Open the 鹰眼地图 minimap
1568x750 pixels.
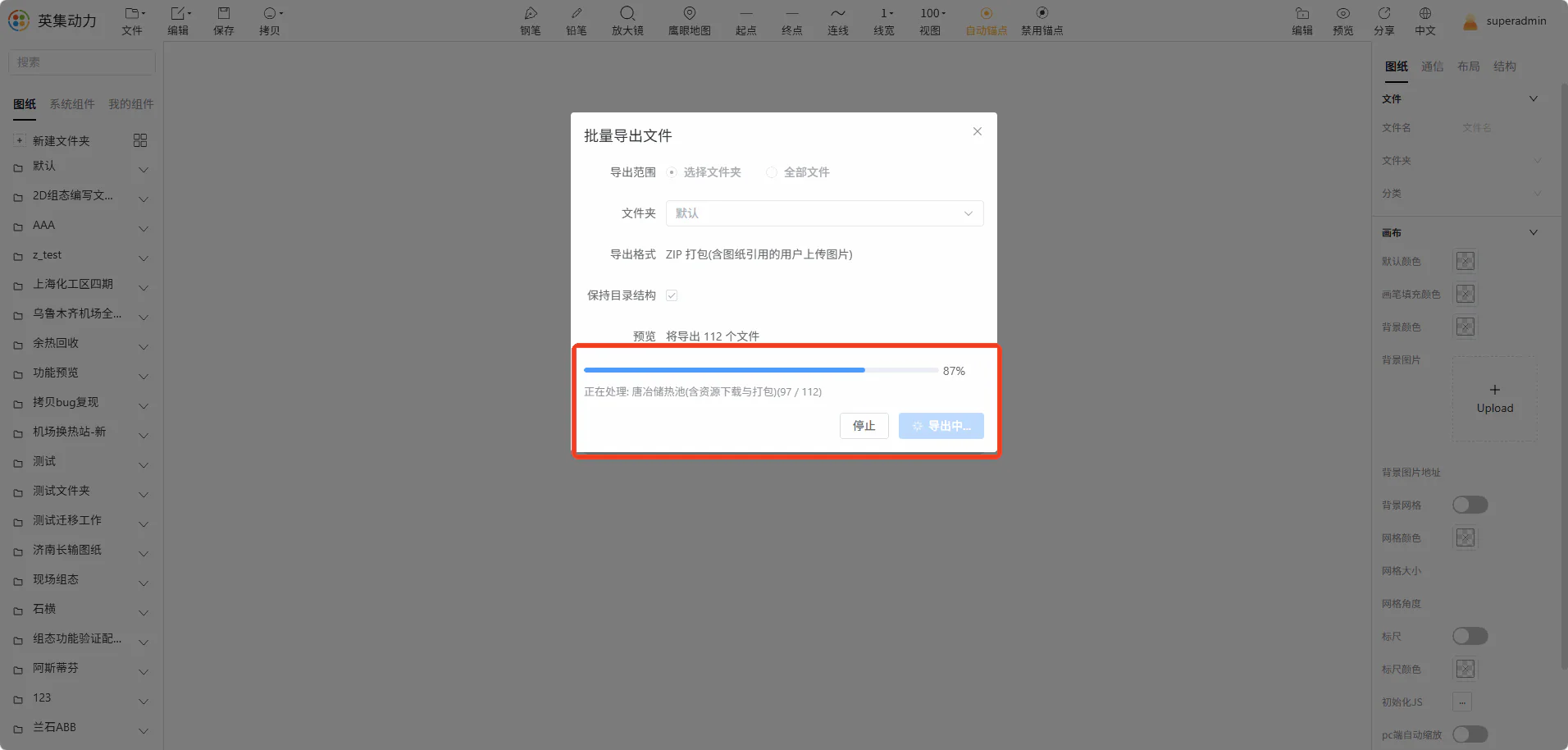point(690,21)
